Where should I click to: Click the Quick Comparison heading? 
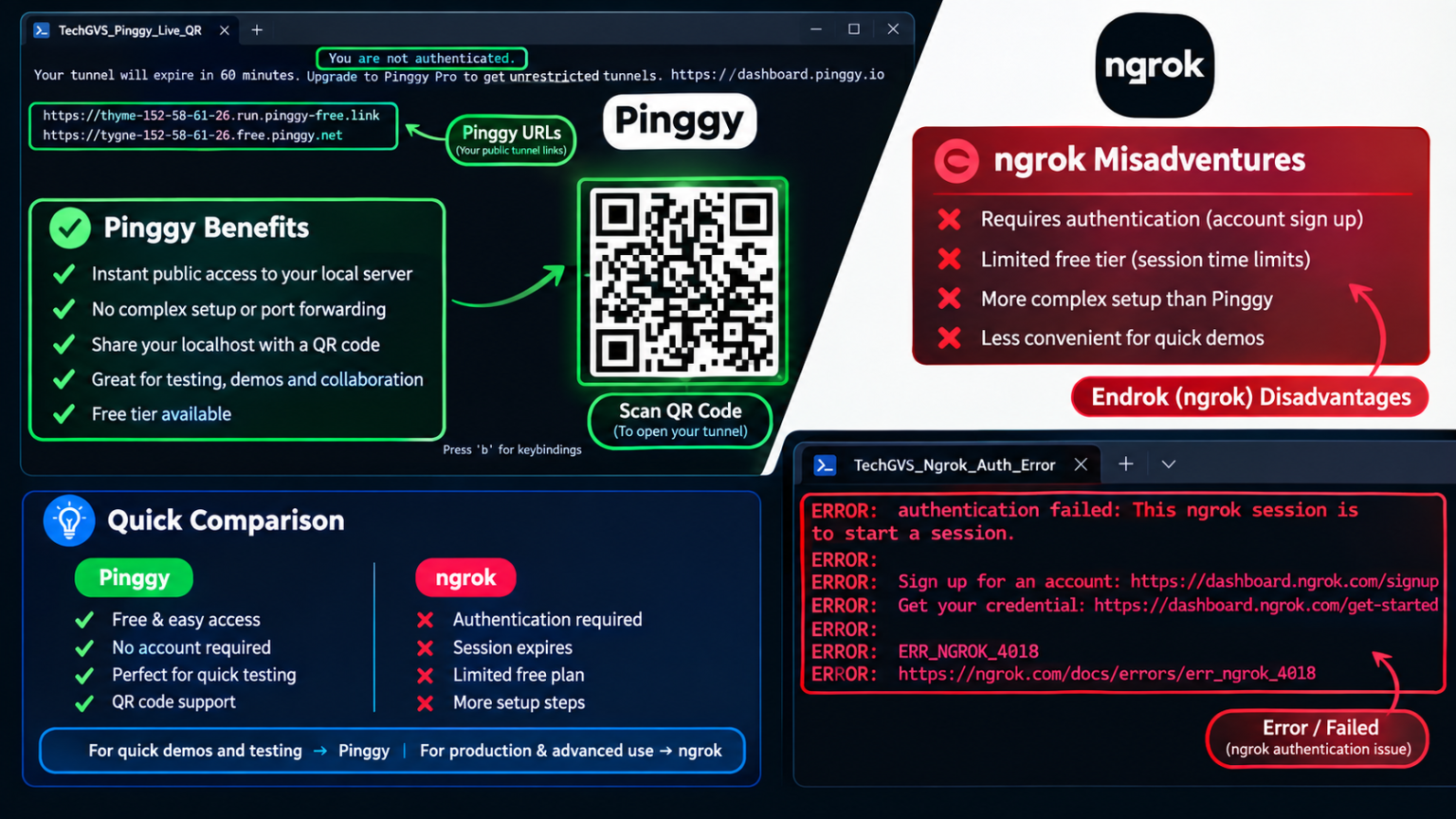(x=226, y=520)
